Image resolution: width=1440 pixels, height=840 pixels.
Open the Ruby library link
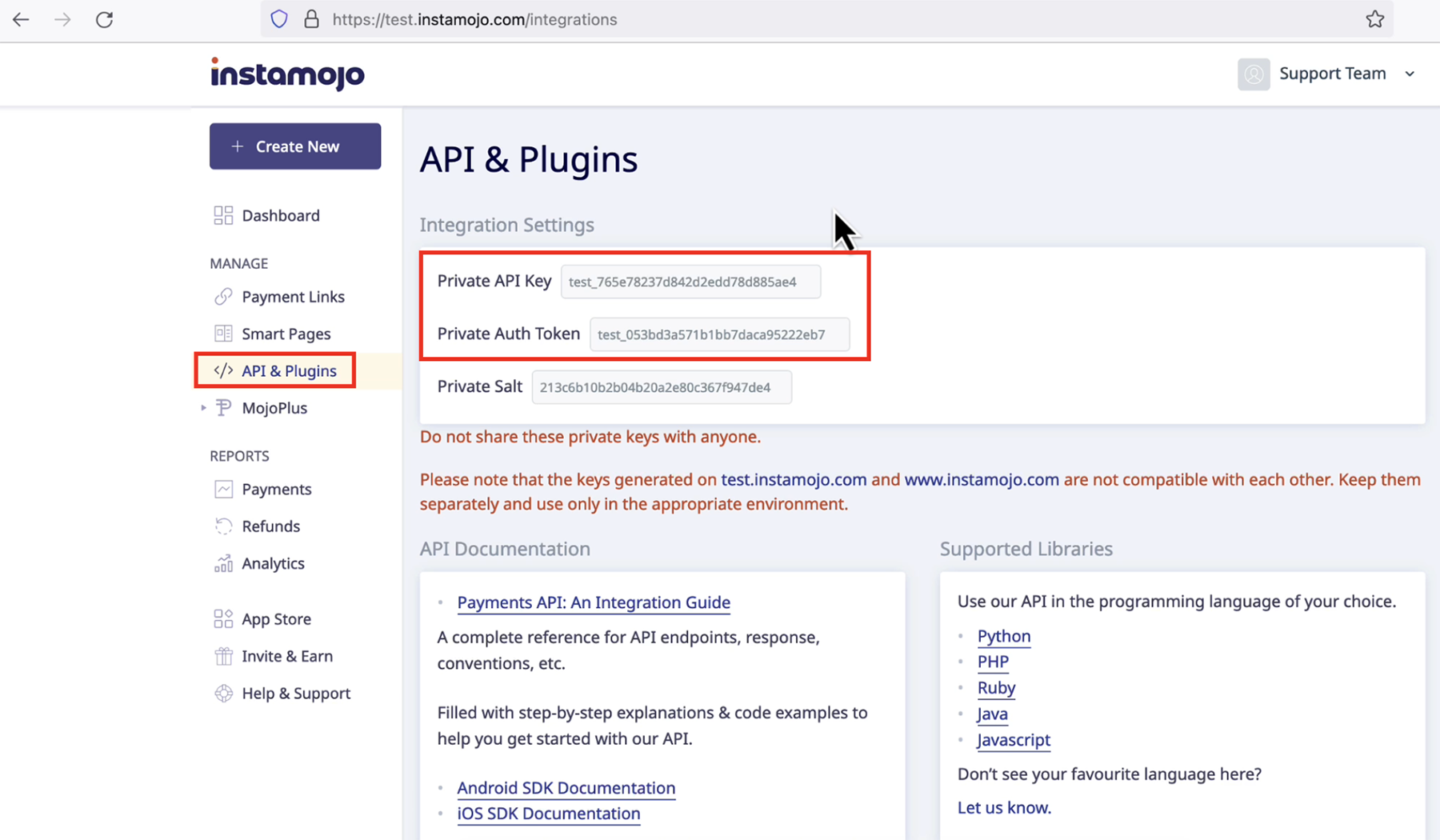tap(996, 688)
